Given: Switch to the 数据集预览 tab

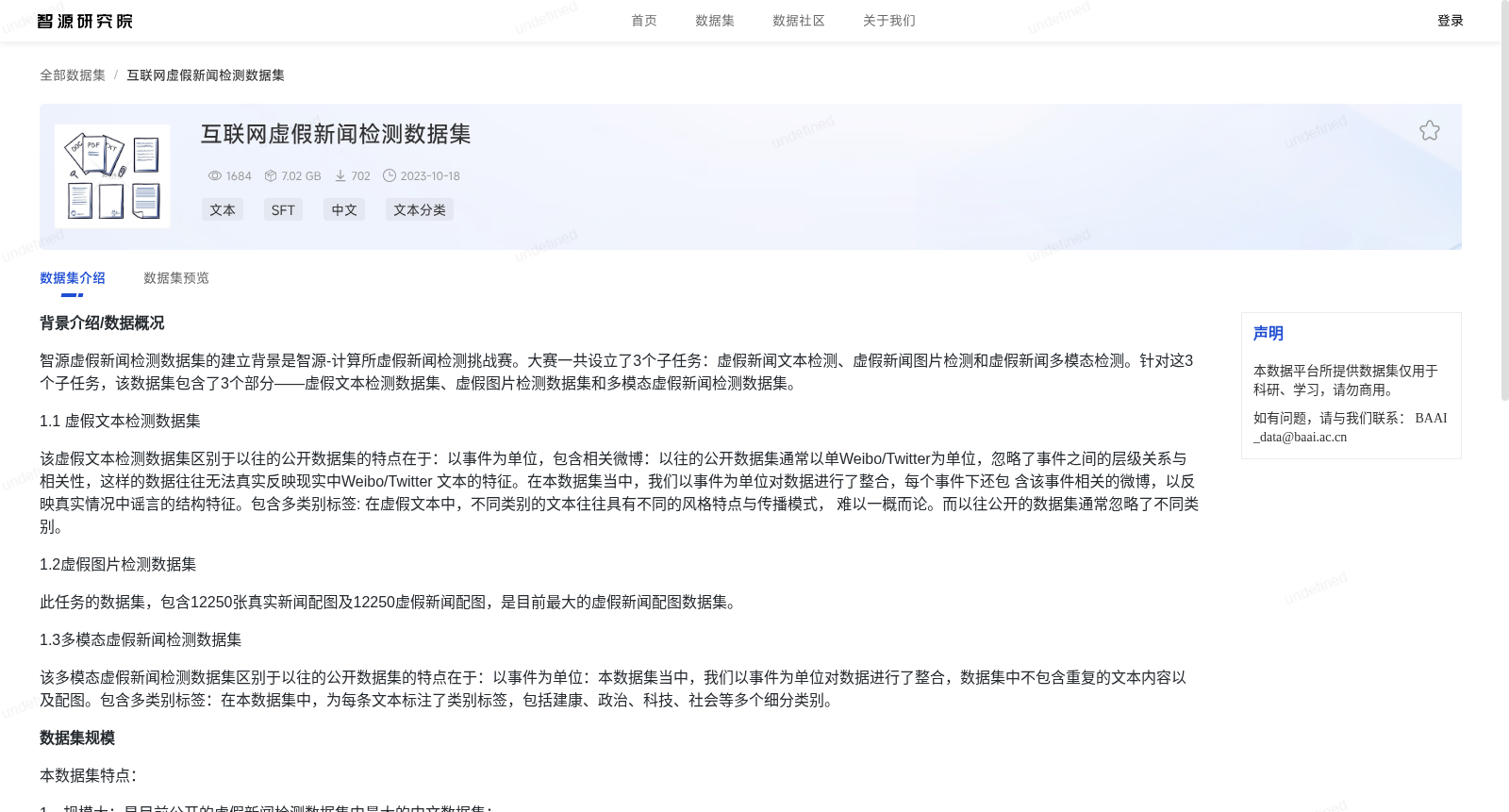Looking at the screenshot, I should tap(176, 278).
